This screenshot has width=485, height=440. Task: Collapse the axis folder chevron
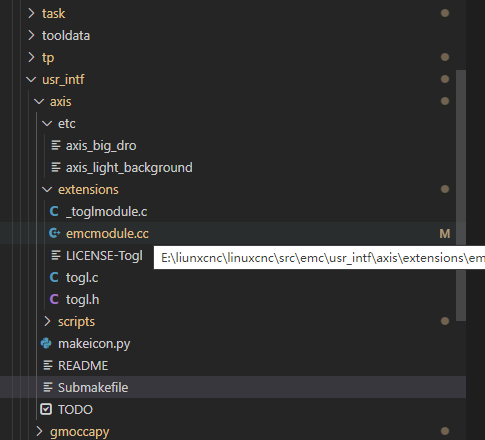point(39,101)
